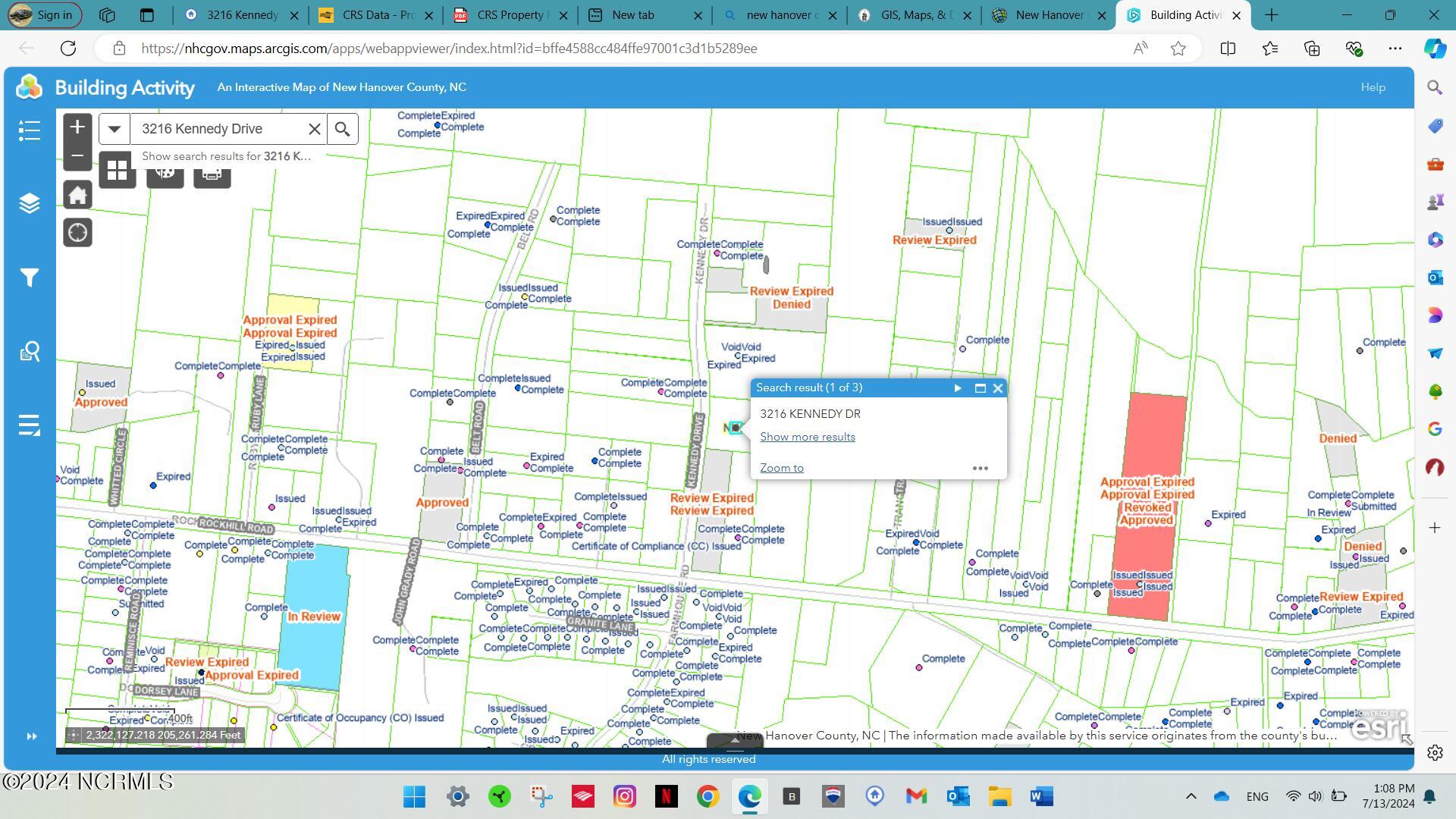Open the Filter widget icon
The height and width of the screenshot is (819, 1456).
click(x=29, y=278)
